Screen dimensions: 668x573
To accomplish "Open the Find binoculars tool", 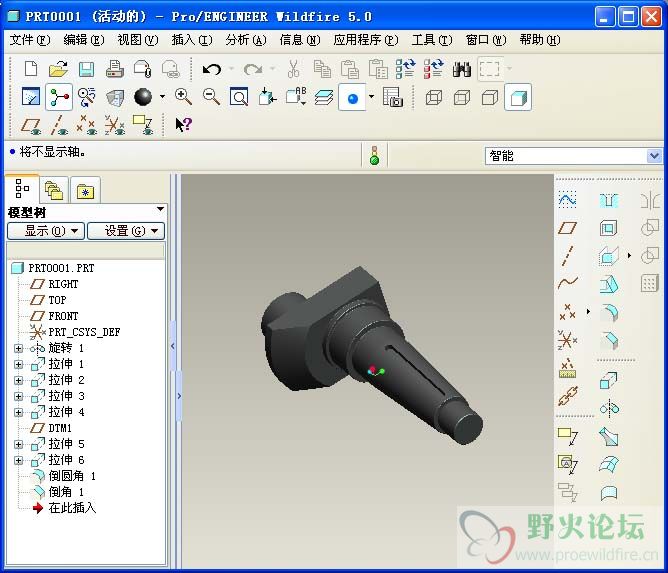I will coord(461,69).
